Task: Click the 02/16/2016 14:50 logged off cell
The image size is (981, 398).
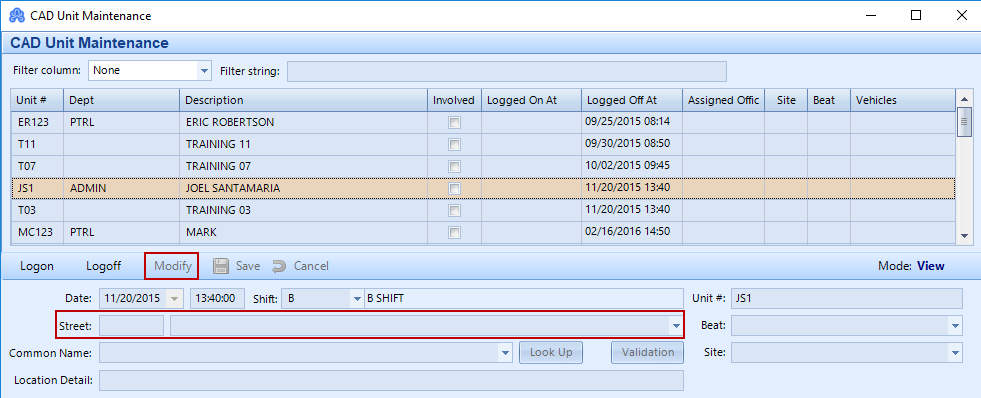Action: click(631, 232)
